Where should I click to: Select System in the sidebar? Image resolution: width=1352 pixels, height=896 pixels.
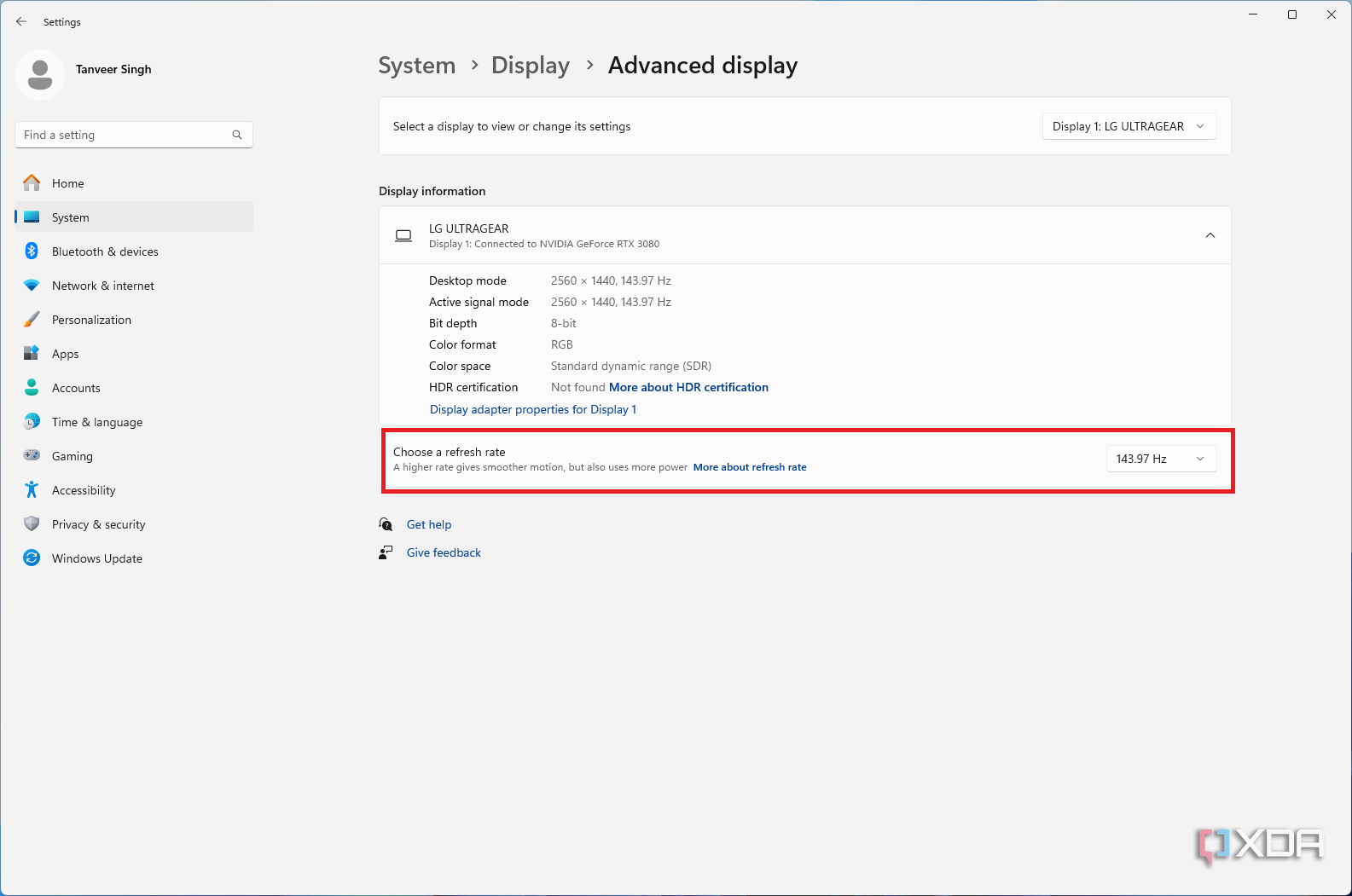[134, 217]
